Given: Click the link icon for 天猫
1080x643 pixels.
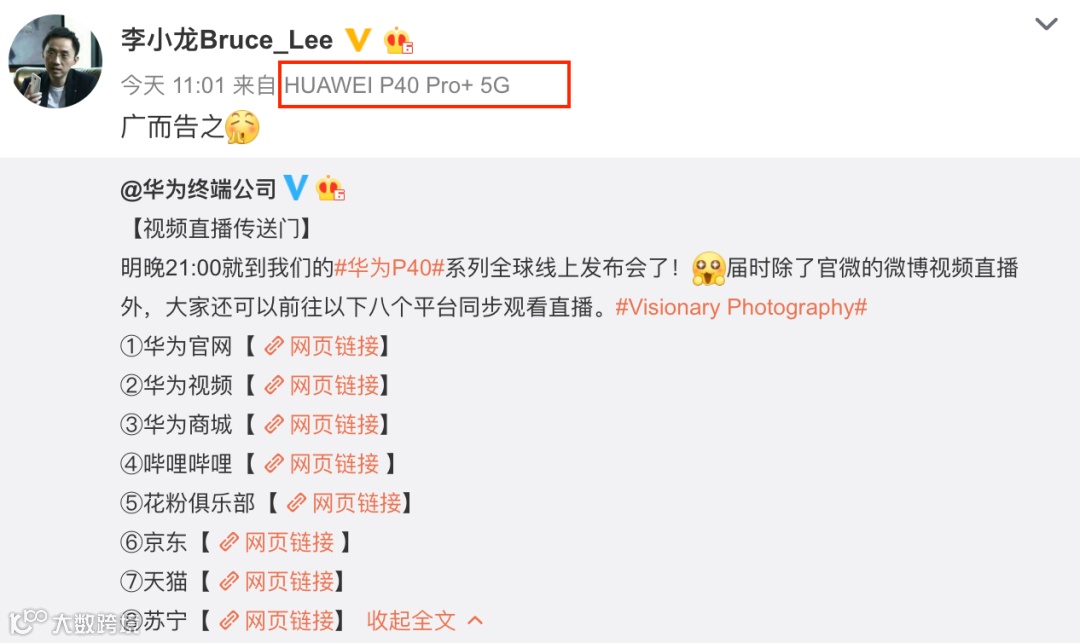Looking at the screenshot, I should tap(229, 582).
